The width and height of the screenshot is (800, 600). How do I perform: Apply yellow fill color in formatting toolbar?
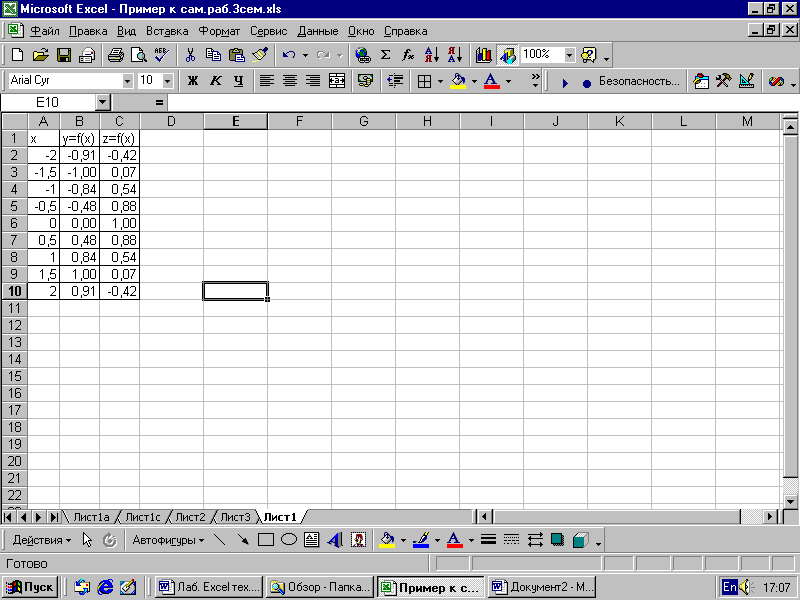458,81
